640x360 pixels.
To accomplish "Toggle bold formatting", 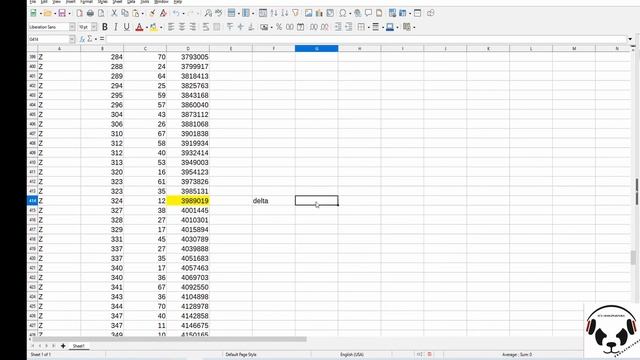I will click(x=105, y=27).
